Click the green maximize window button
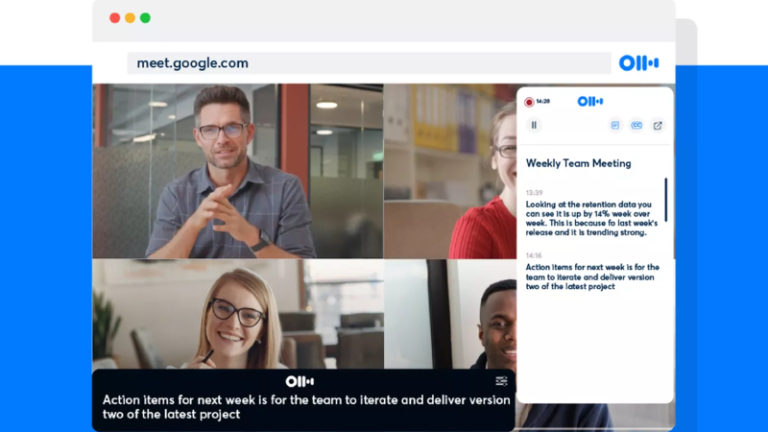The image size is (768, 432). [145, 18]
